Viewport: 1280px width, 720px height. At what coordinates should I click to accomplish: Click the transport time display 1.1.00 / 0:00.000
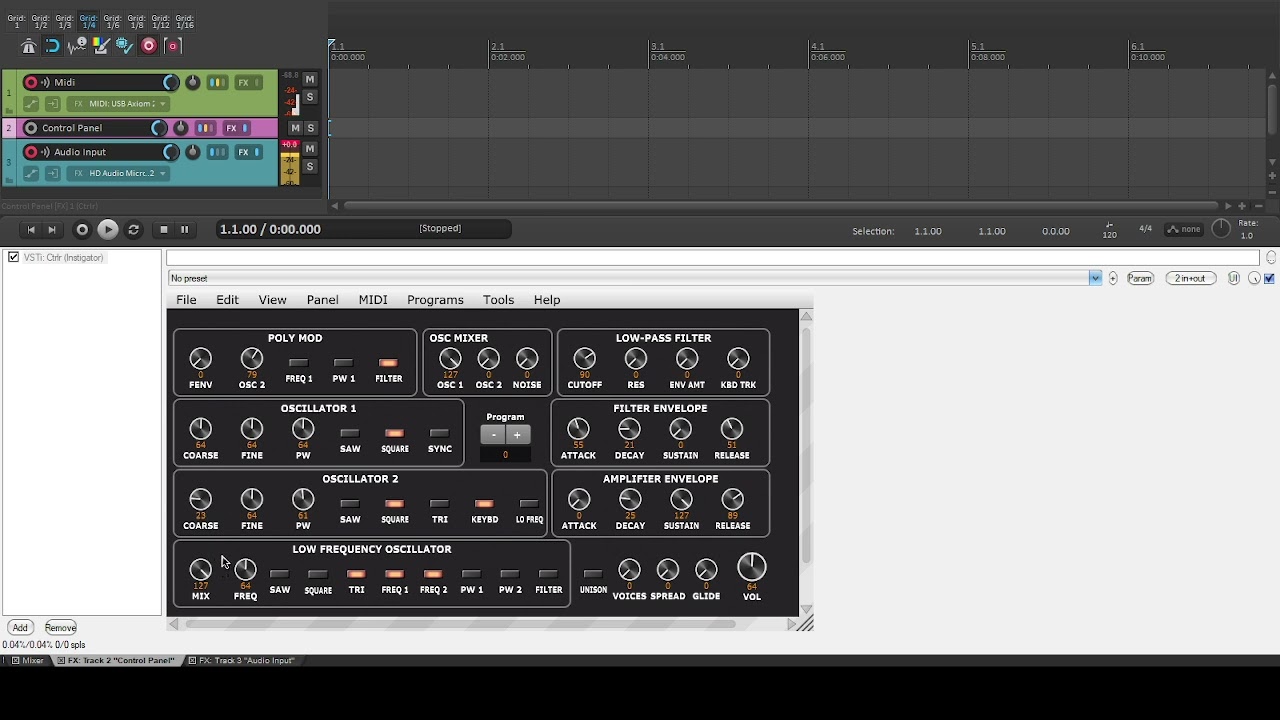[270, 229]
